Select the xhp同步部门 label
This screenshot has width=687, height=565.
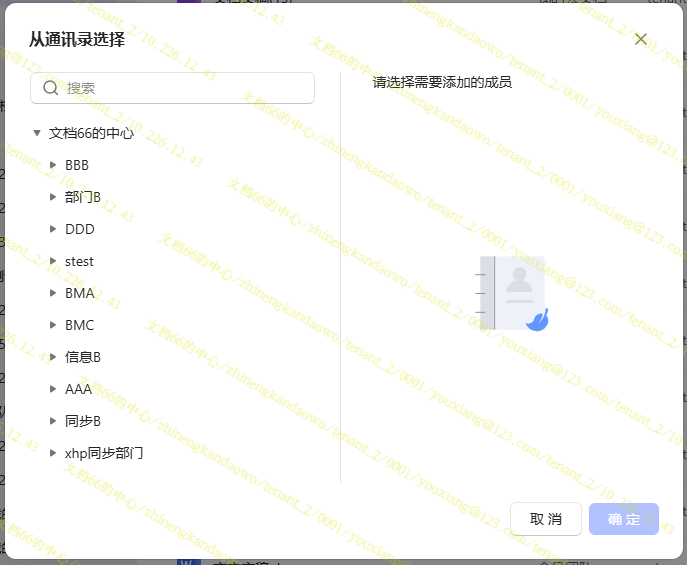(104, 453)
